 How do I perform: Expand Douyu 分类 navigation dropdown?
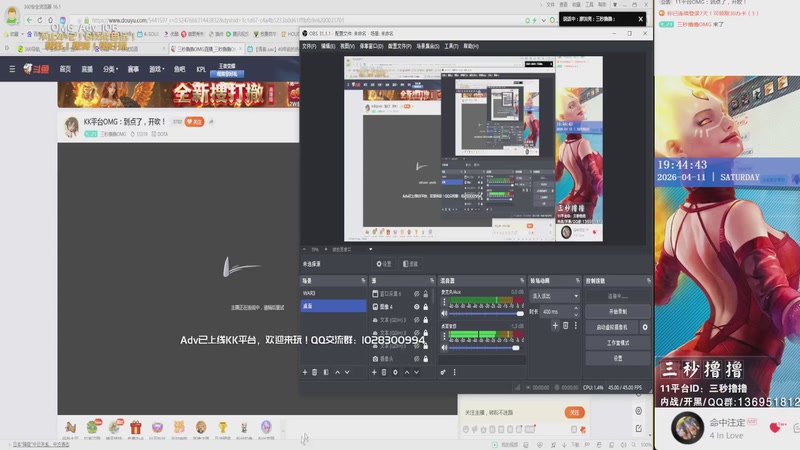coord(110,69)
